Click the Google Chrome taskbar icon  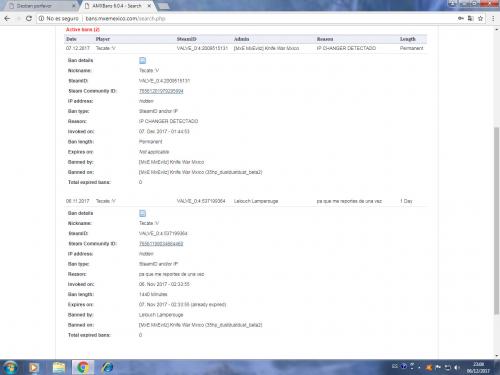click(x=83, y=367)
